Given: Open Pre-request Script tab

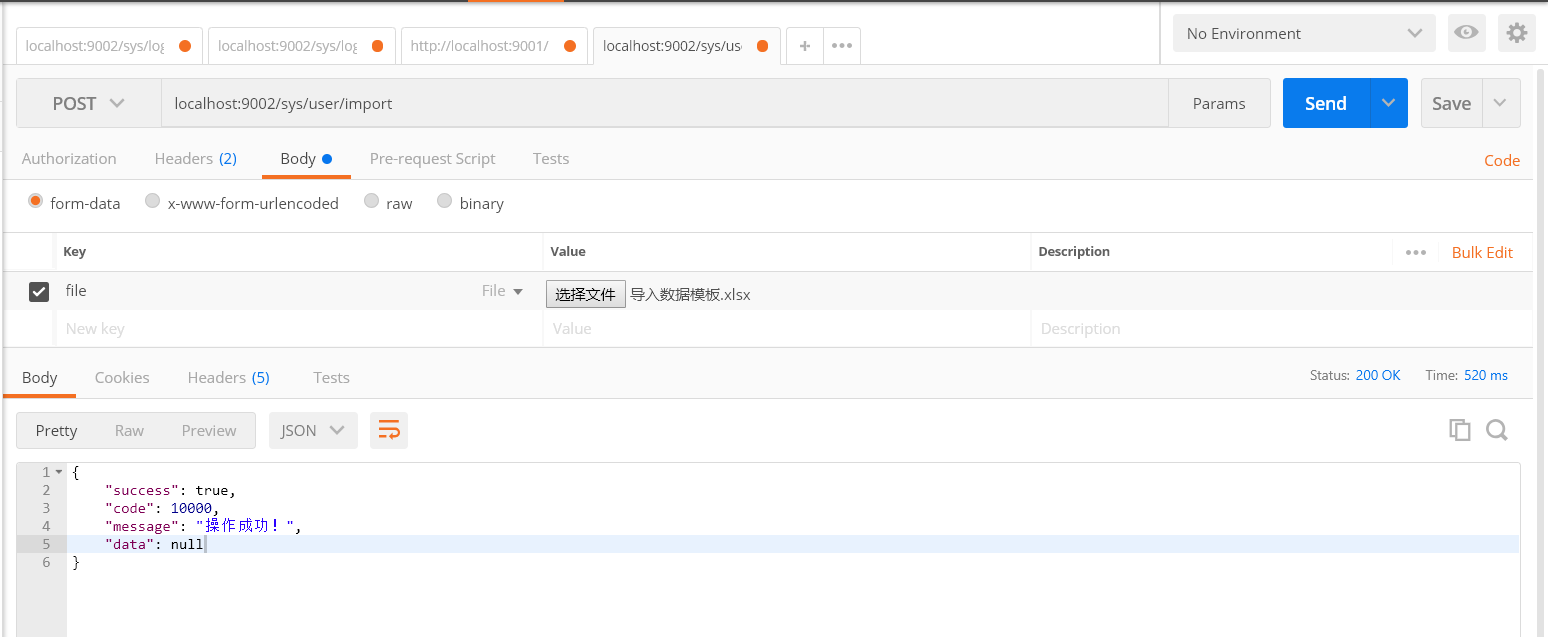Looking at the screenshot, I should coord(433,158).
